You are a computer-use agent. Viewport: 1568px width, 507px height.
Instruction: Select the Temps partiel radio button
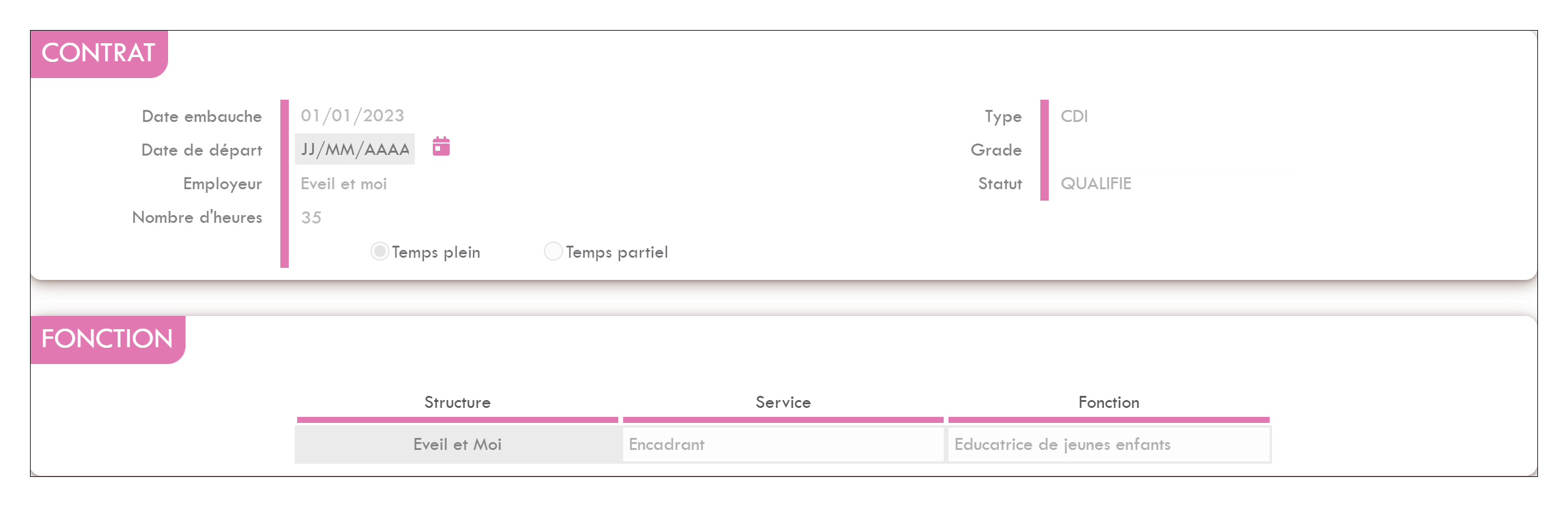coord(553,252)
